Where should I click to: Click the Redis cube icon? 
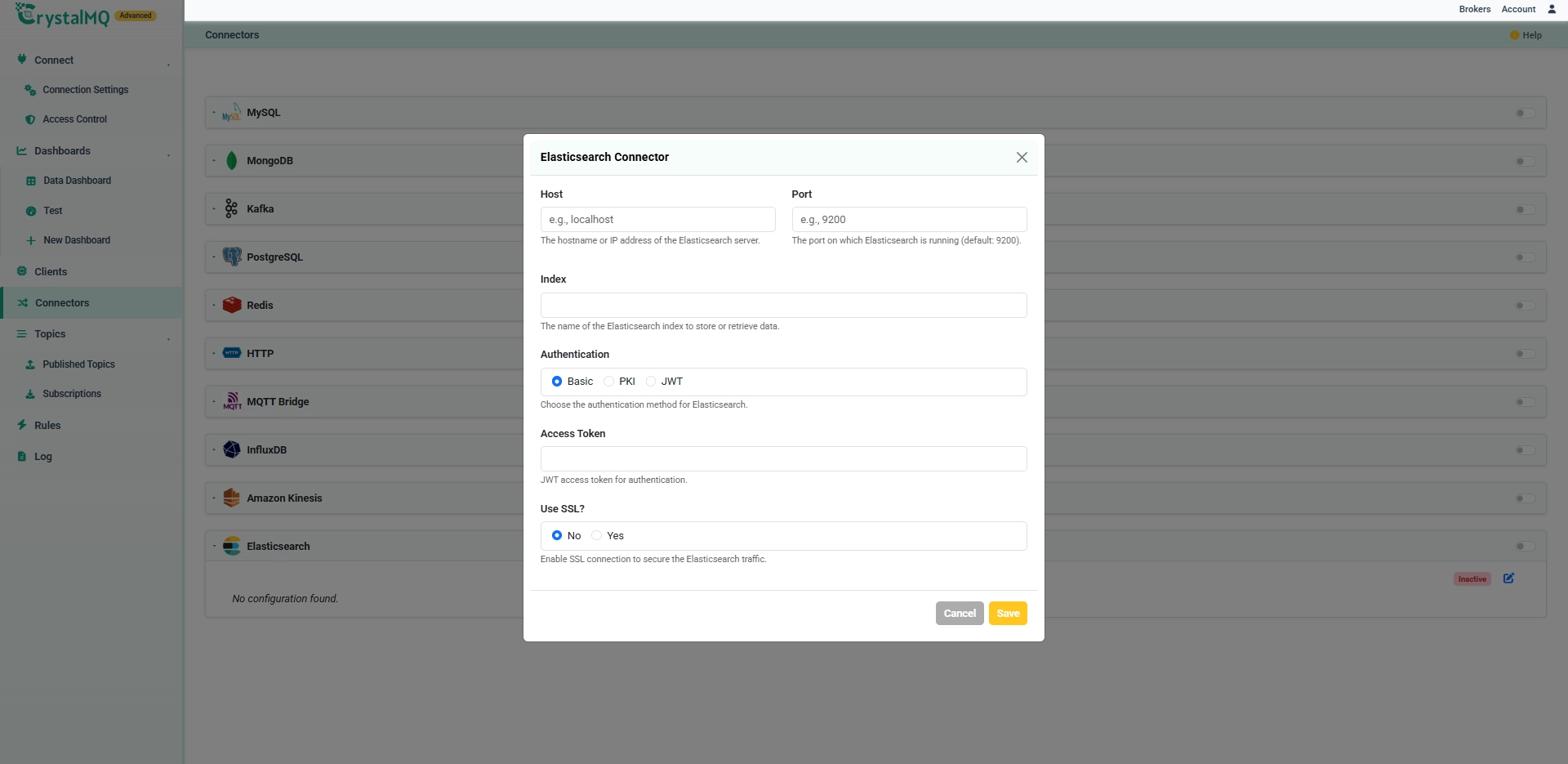[x=232, y=305]
